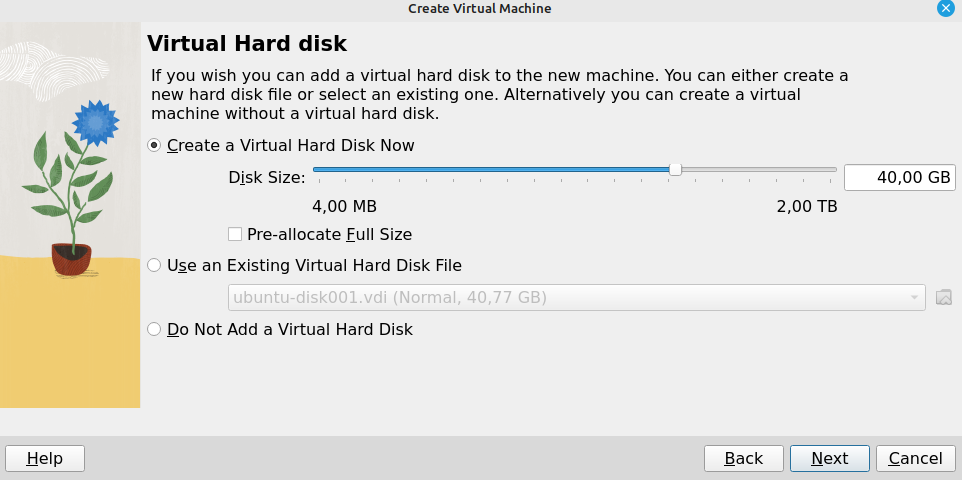Open the ubuntu-disk001.vdi disk dropdown

[576, 297]
